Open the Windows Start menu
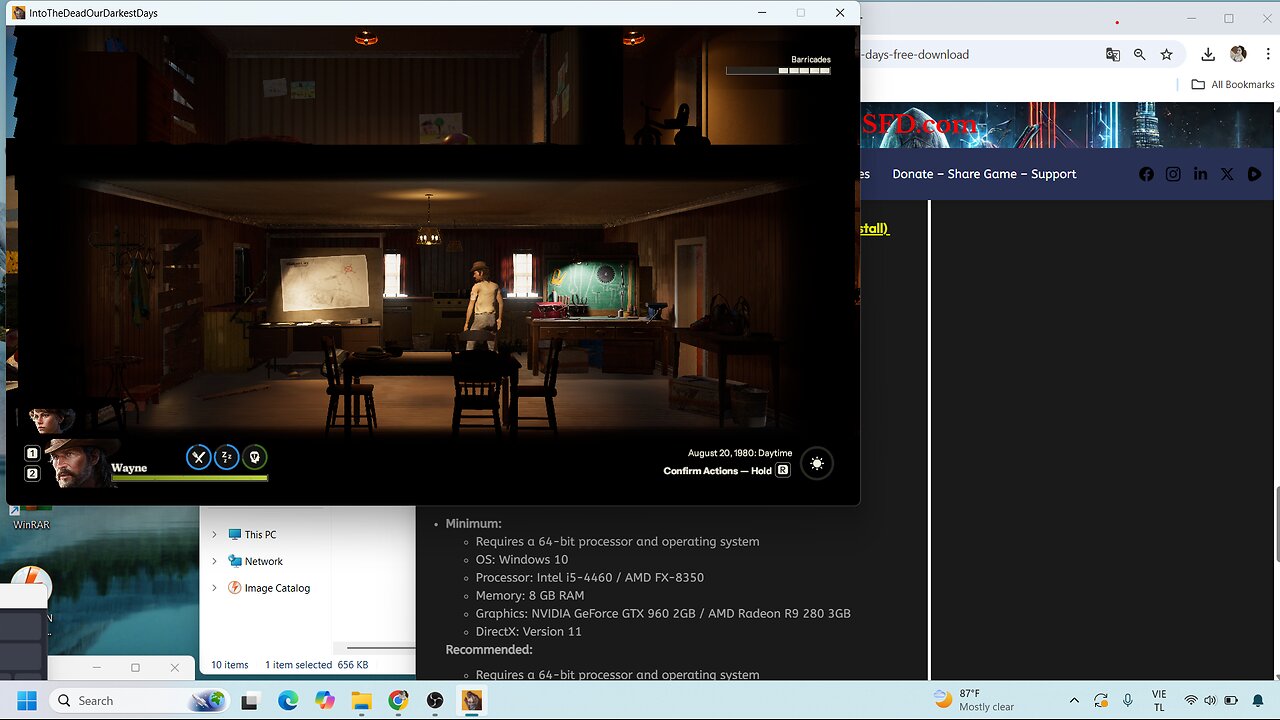Viewport: 1280px width, 720px height. tap(26, 701)
